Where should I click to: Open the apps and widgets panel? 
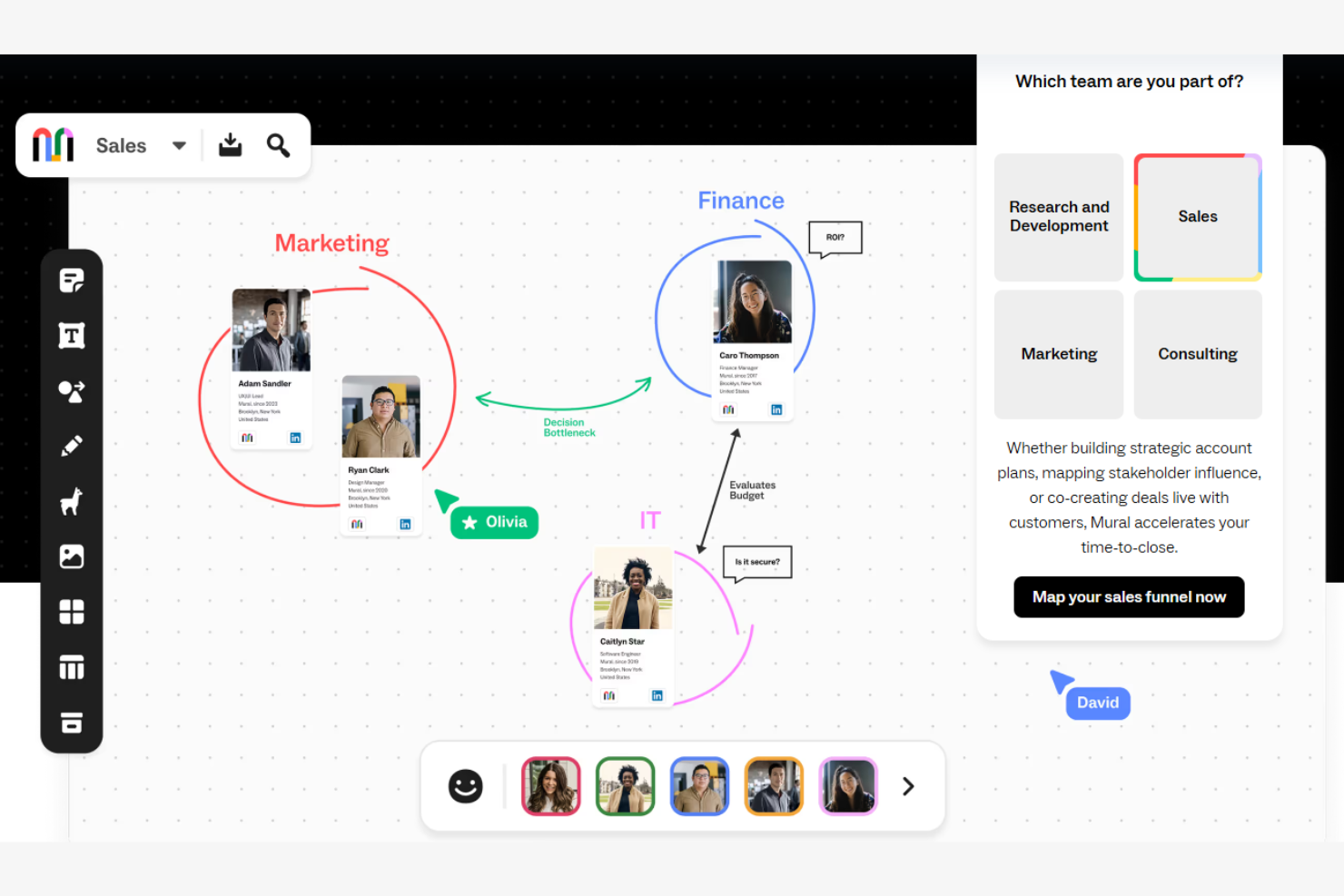72,612
